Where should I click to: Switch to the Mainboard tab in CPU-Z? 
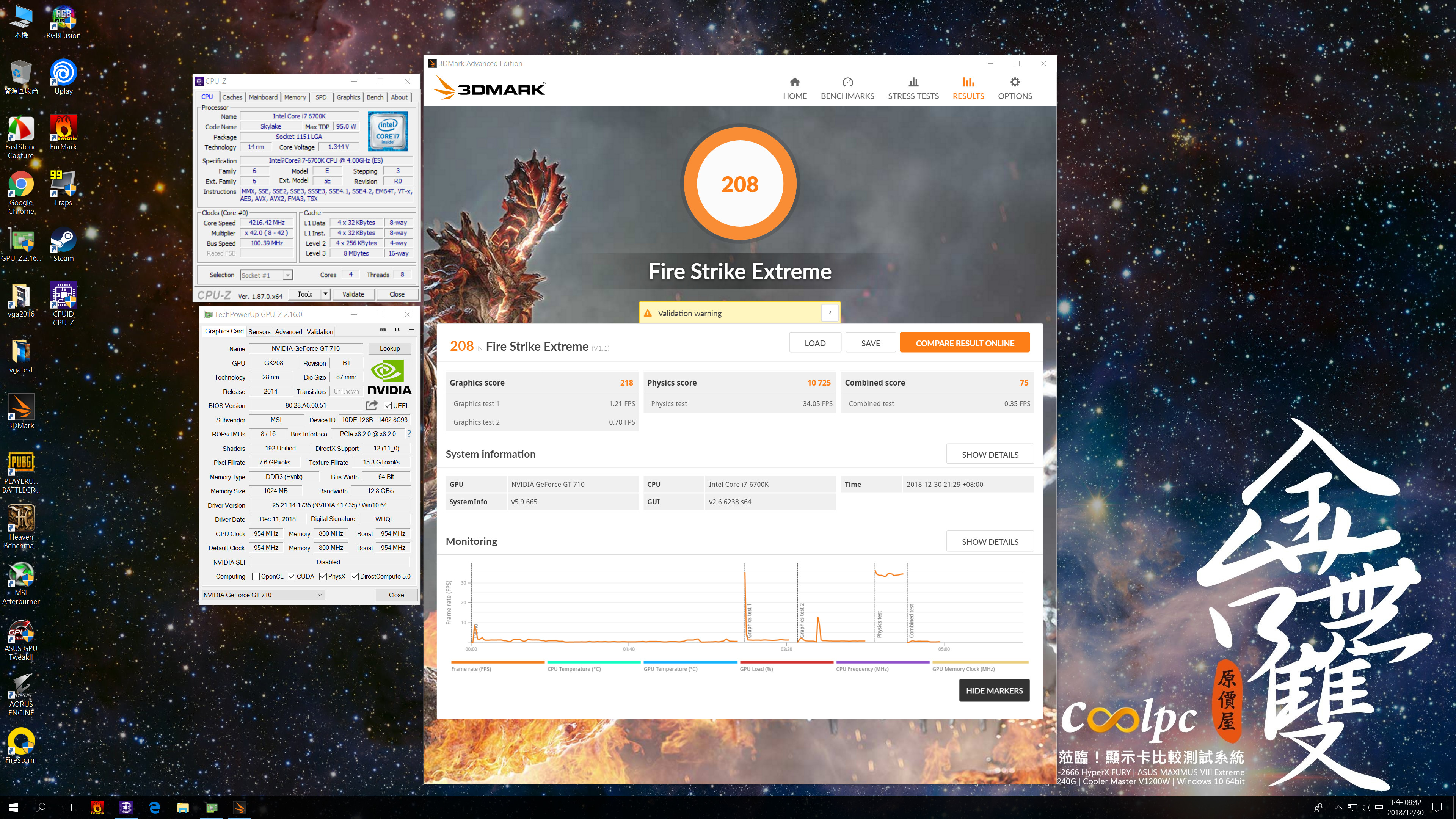263,97
